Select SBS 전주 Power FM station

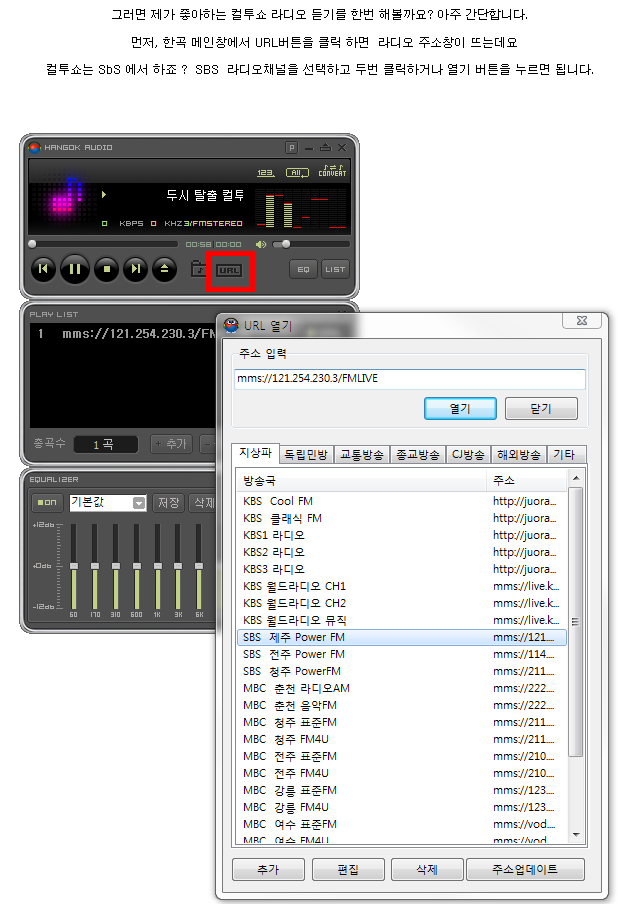point(402,654)
